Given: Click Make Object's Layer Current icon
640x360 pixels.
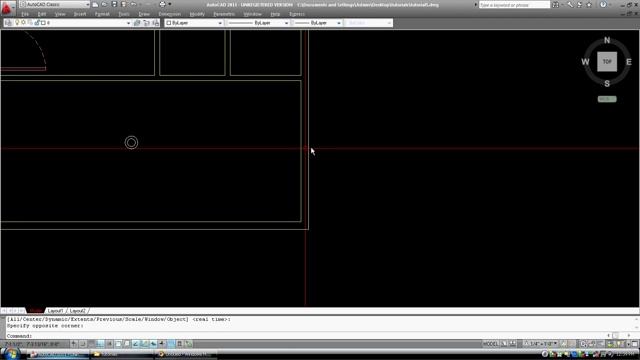Looking at the screenshot, I should coord(137,23).
